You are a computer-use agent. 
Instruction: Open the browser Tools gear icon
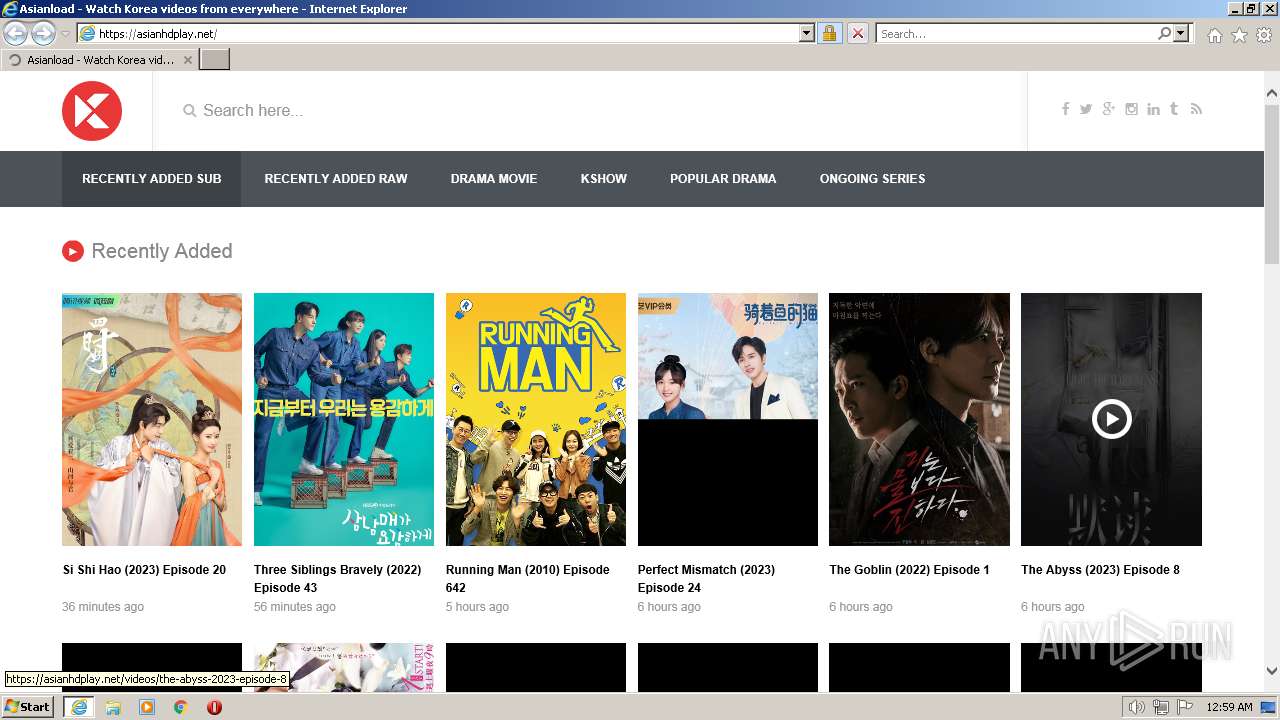(1264, 35)
